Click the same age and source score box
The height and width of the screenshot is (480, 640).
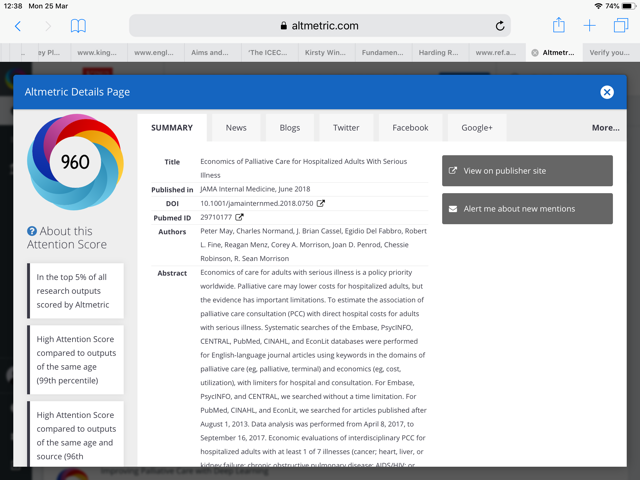[x=76, y=434]
